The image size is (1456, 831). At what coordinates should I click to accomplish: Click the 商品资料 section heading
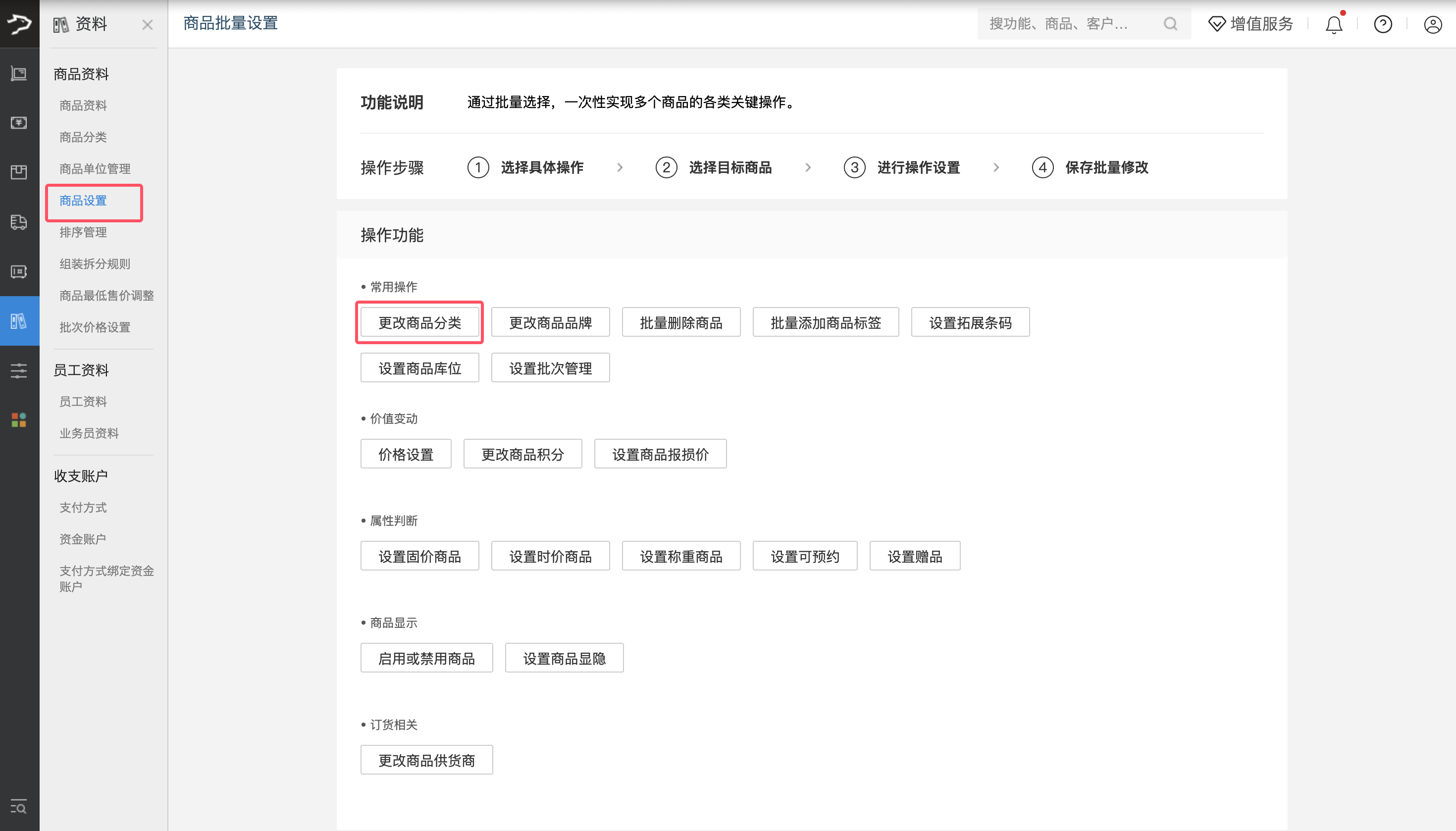tap(81, 74)
